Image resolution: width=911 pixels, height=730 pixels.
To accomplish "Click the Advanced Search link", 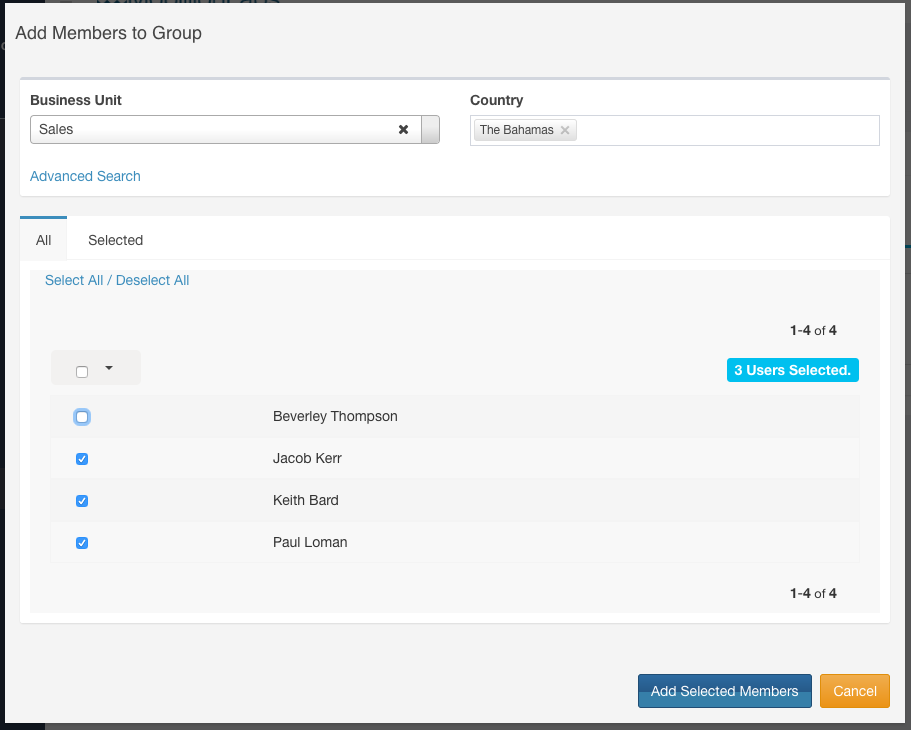I will tap(85, 176).
